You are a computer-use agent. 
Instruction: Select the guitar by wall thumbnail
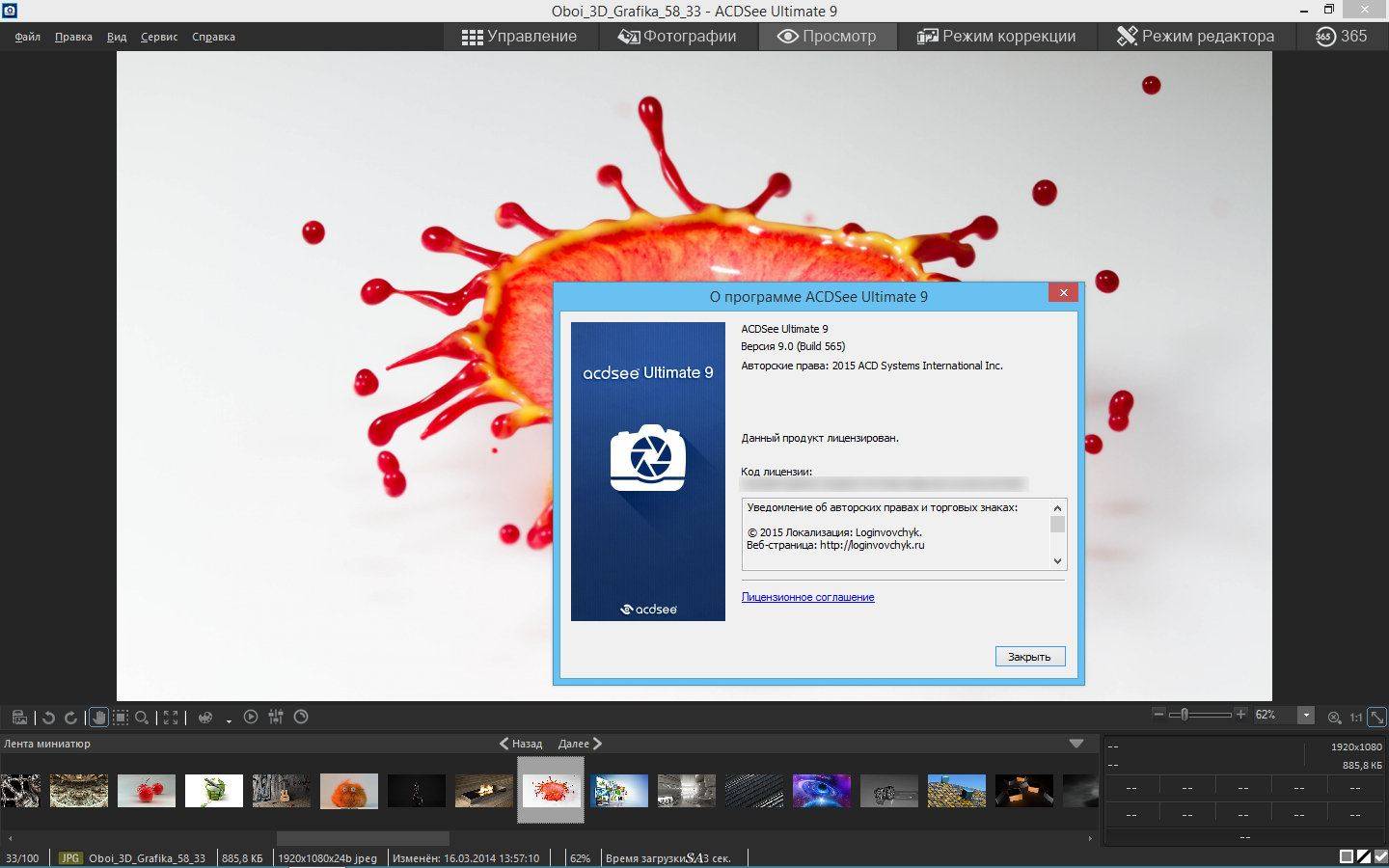click(282, 790)
